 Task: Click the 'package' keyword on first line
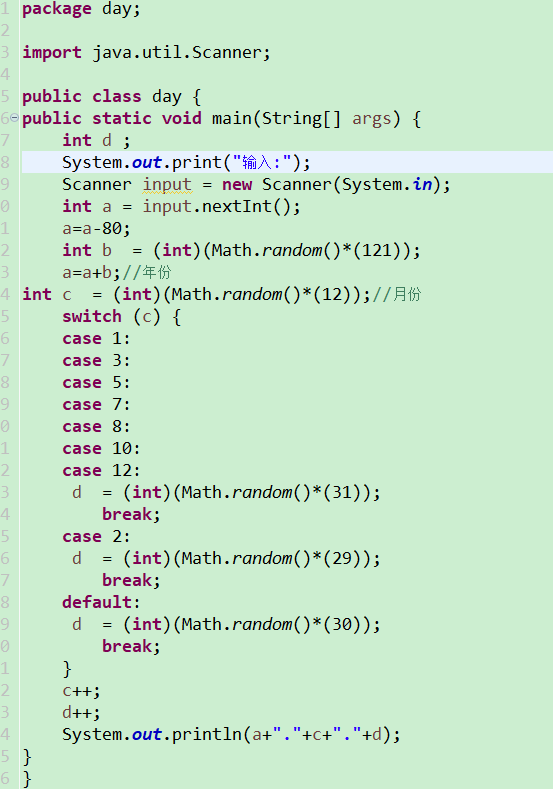[x=57, y=9]
